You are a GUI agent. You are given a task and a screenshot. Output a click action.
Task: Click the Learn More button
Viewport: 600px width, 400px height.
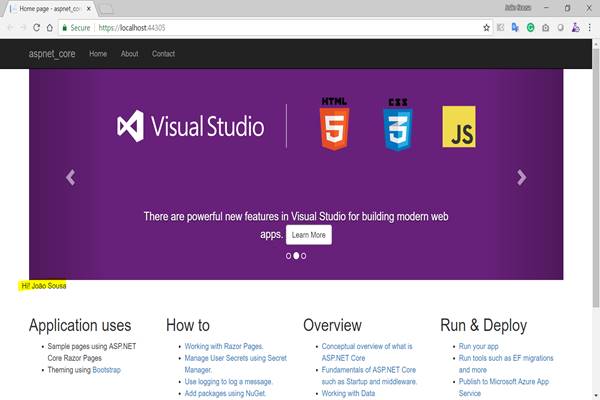(308, 235)
